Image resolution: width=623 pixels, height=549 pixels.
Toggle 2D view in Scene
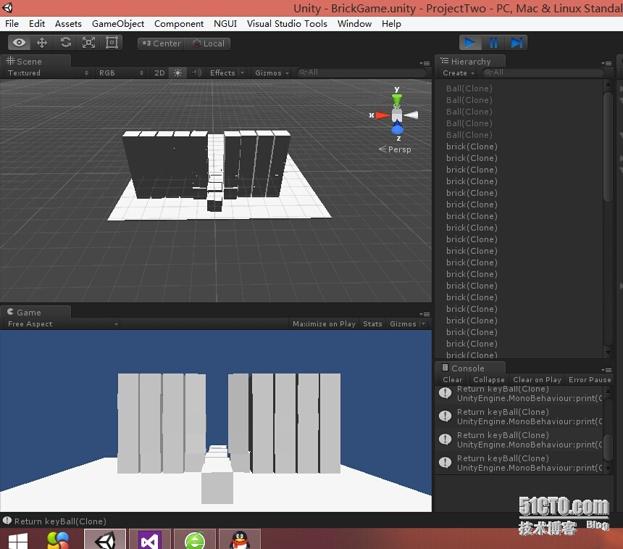pyautogui.click(x=159, y=73)
